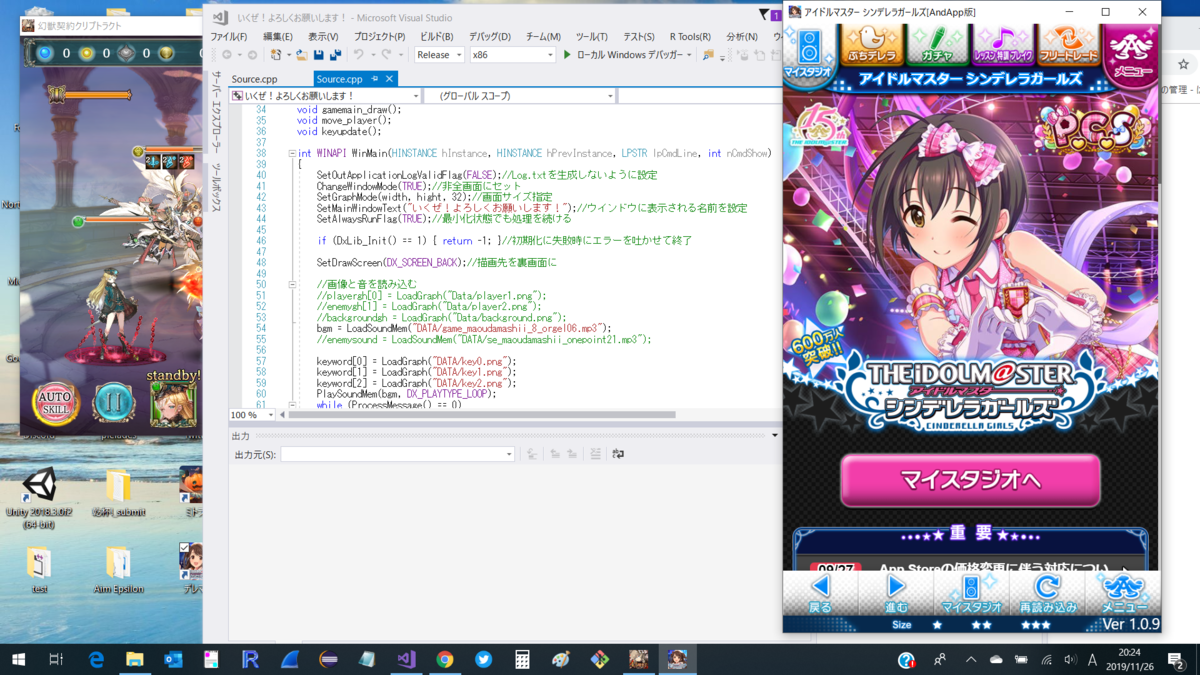Click the Undo arrow in Visual Studio toolbar
Screen dimensions: 1200x675
pyautogui.click(x=358, y=55)
